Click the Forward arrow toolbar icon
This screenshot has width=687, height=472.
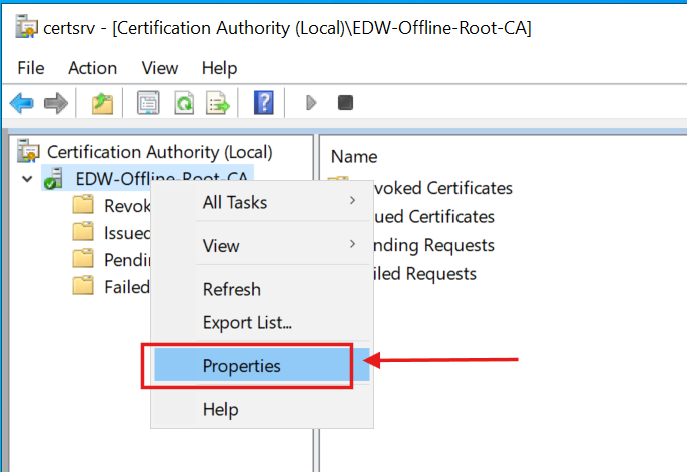(56, 103)
